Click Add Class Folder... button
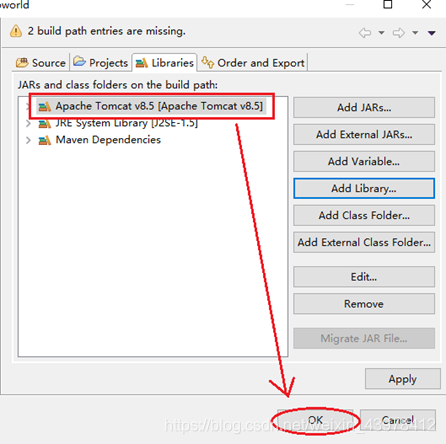Image resolution: width=446 pixels, height=444 pixels. pyautogui.click(x=364, y=216)
